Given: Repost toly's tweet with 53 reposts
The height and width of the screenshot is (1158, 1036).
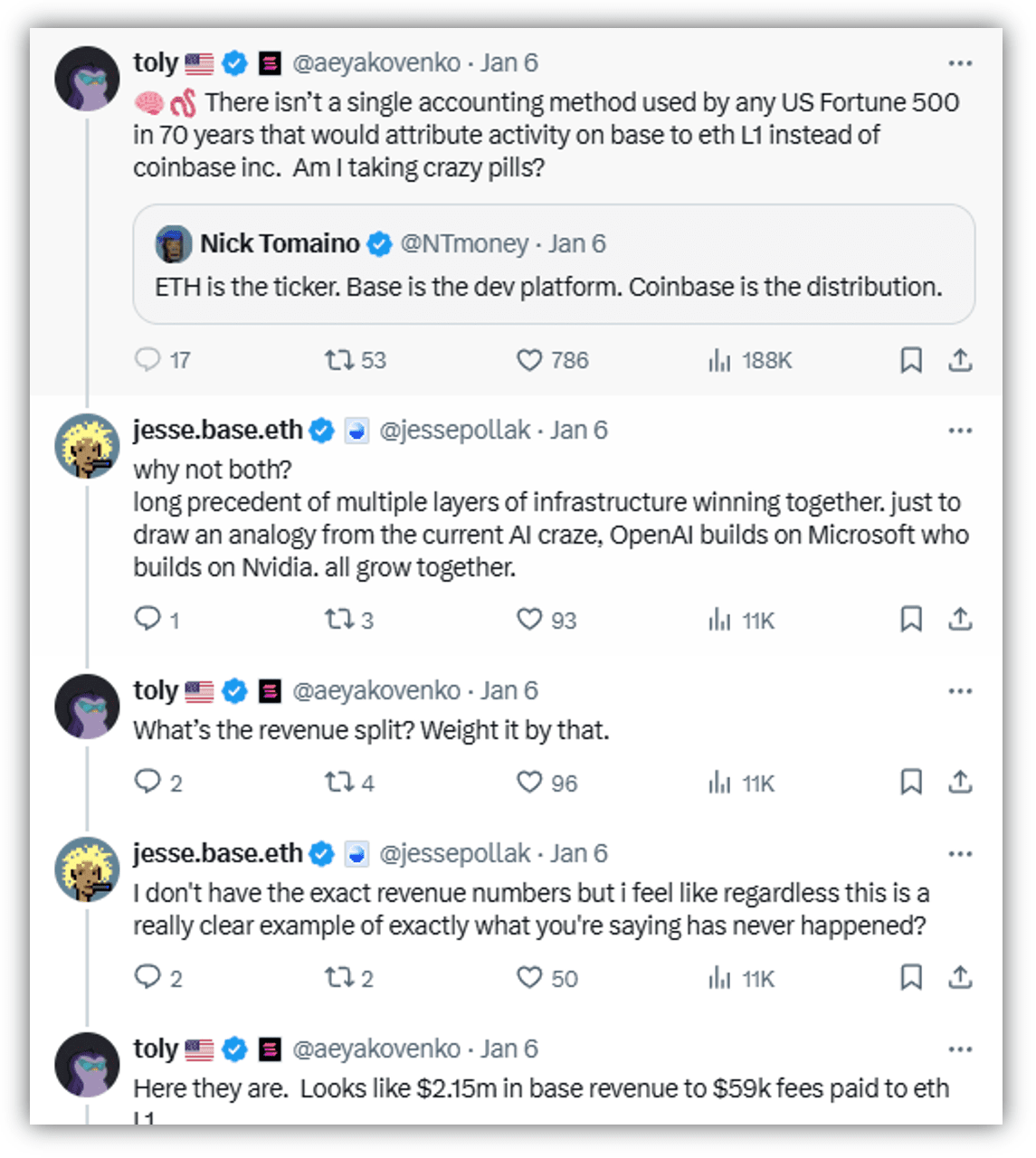Looking at the screenshot, I should [x=339, y=360].
